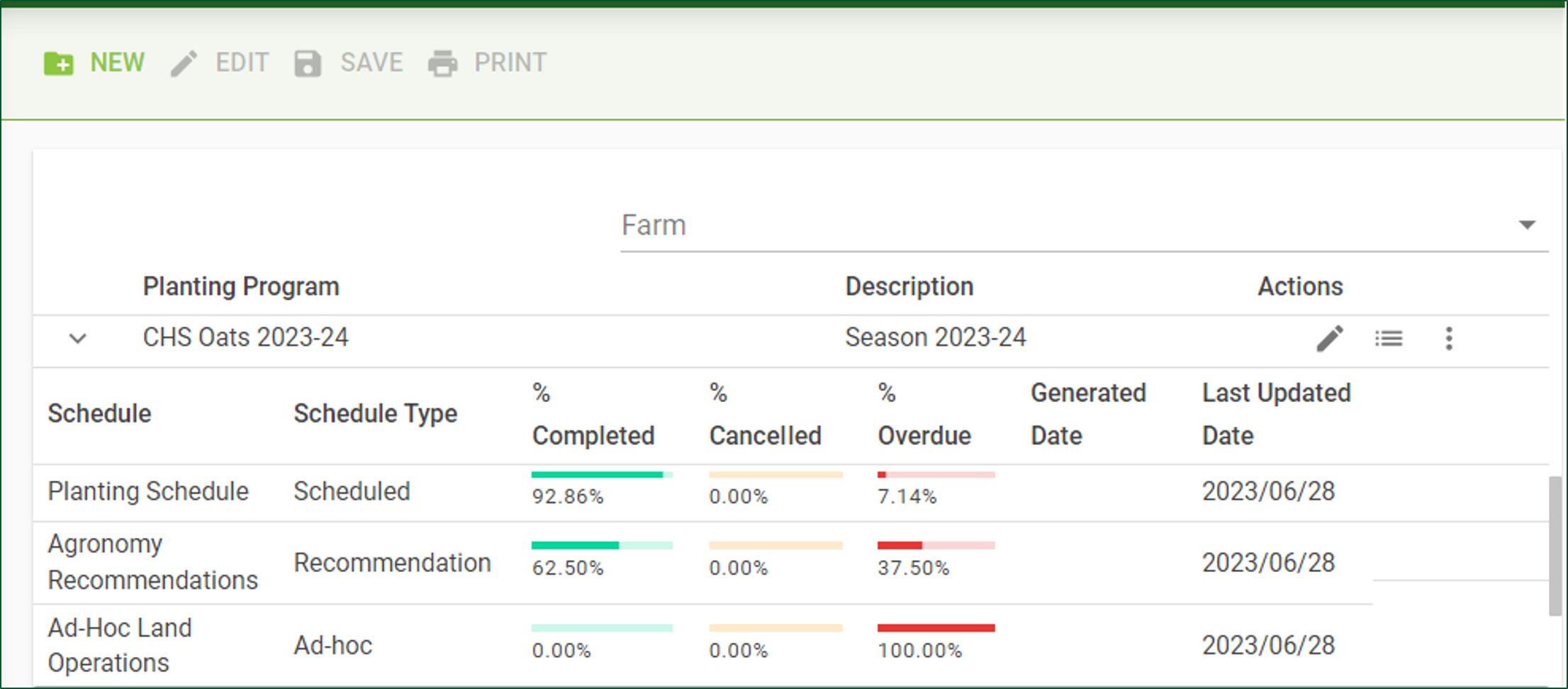Click the Schedule Type column header
1568x689 pixels.
[376, 414]
